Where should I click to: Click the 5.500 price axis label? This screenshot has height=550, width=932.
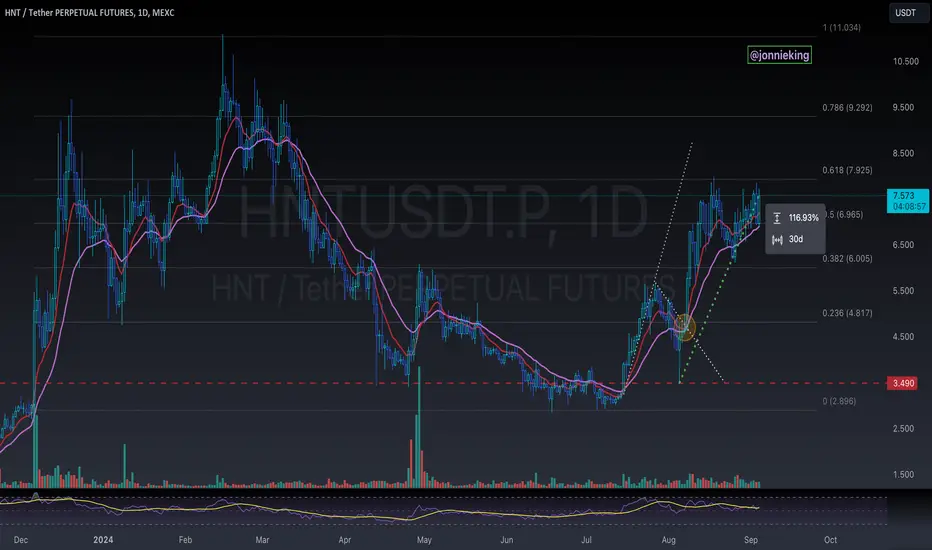pos(903,291)
